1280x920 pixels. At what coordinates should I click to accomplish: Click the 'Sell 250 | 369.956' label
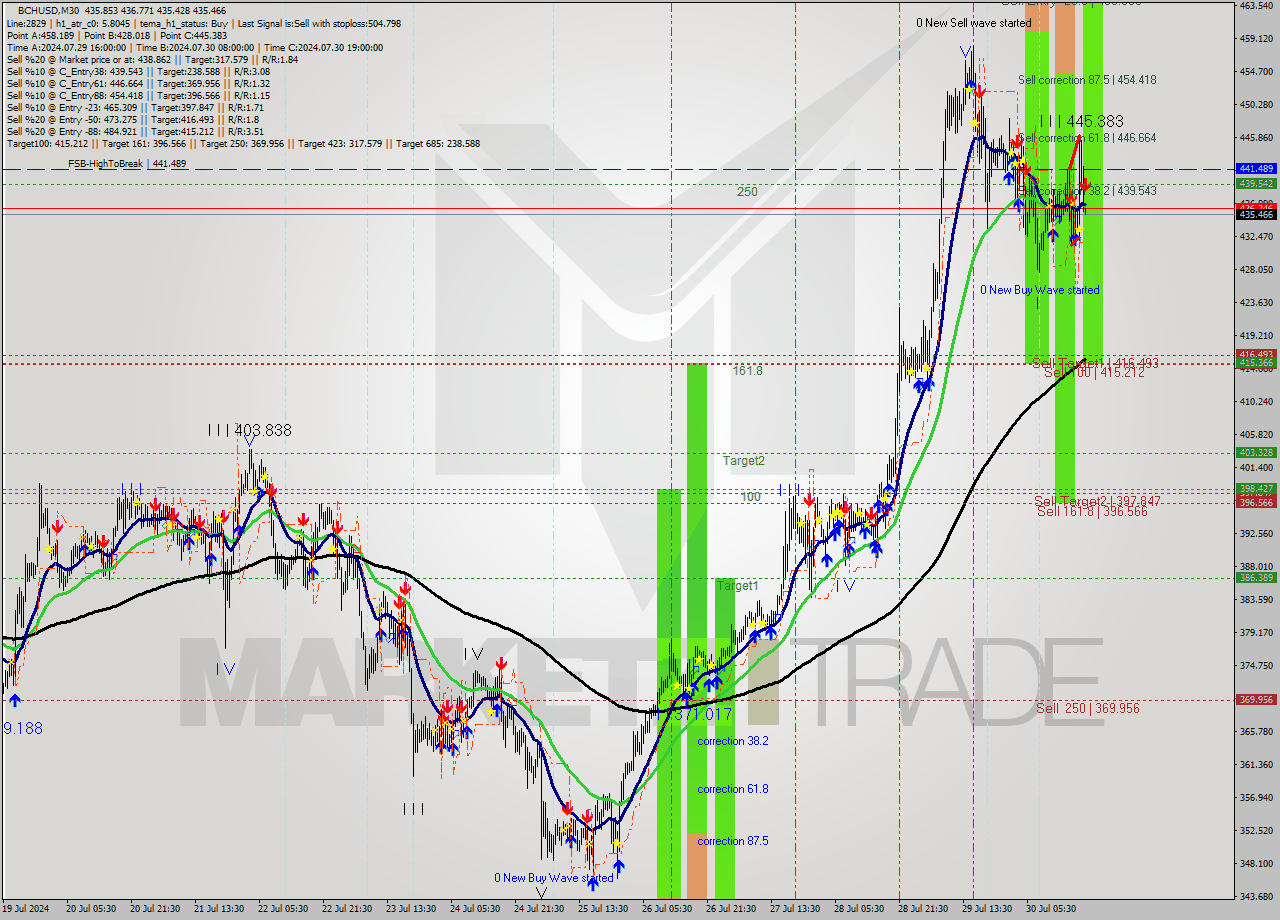(x=1088, y=708)
